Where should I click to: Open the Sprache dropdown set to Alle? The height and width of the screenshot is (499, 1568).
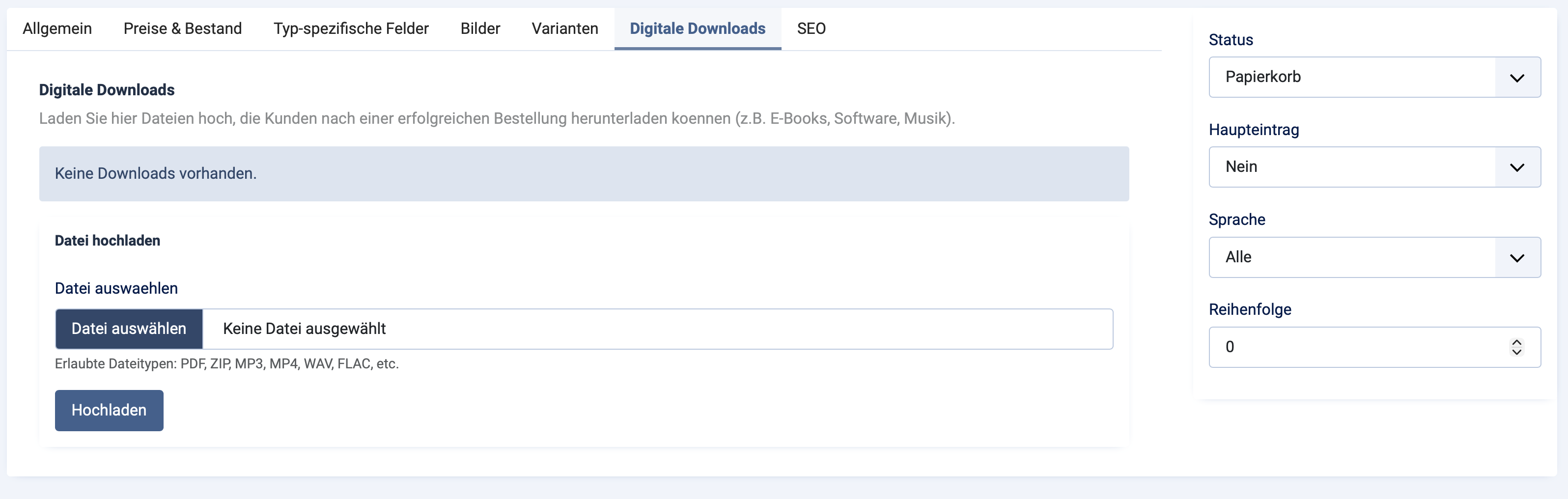click(1374, 257)
